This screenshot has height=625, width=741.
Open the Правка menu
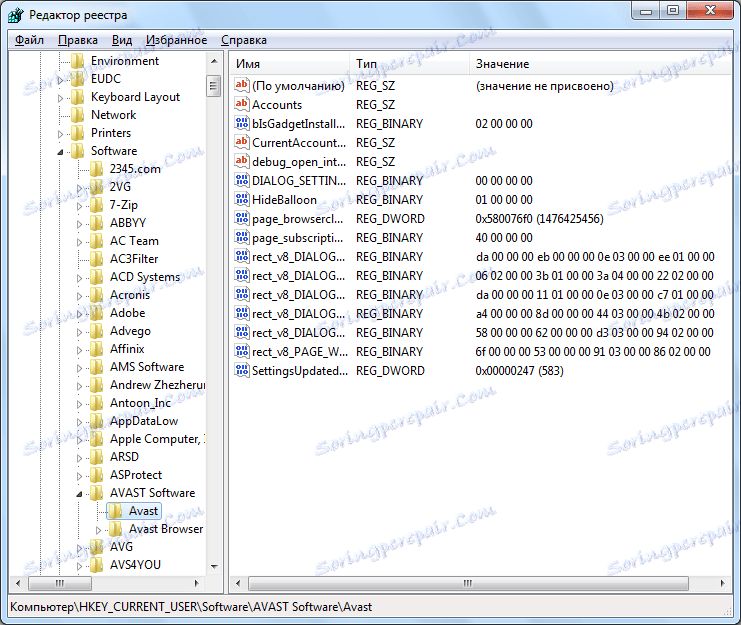[x=78, y=40]
